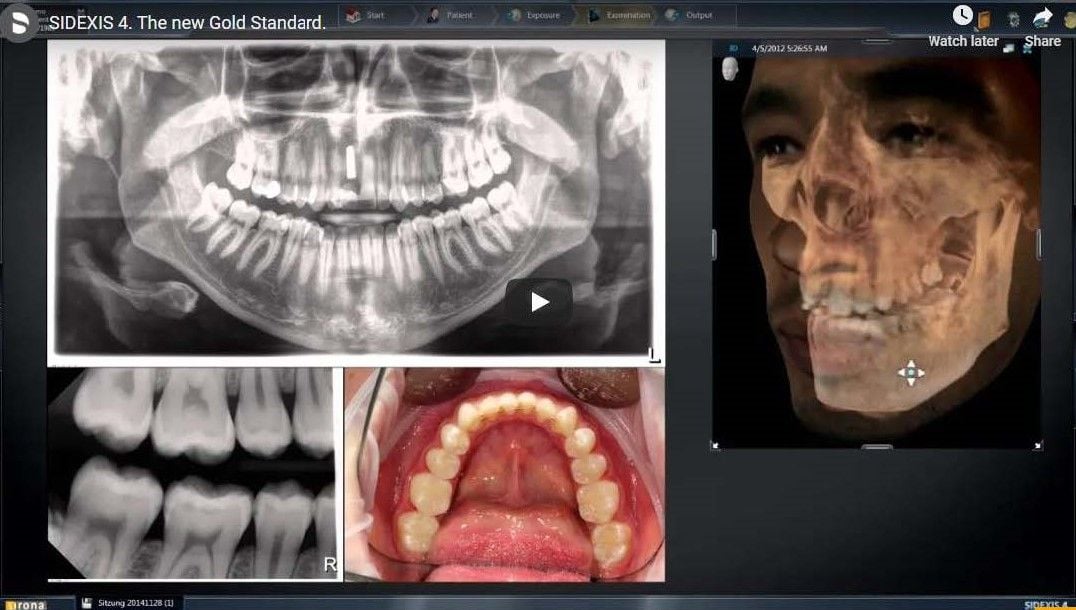
Task: Click the Patient phase person icon
Action: click(x=433, y=16)
